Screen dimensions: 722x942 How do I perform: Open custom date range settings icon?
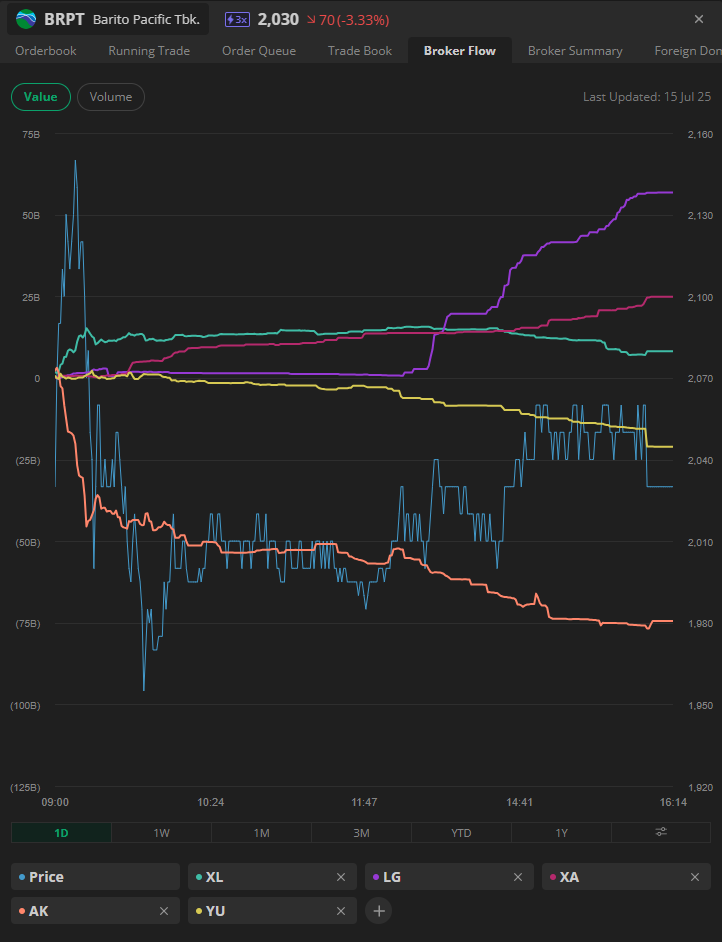click(x=661, y=833)
